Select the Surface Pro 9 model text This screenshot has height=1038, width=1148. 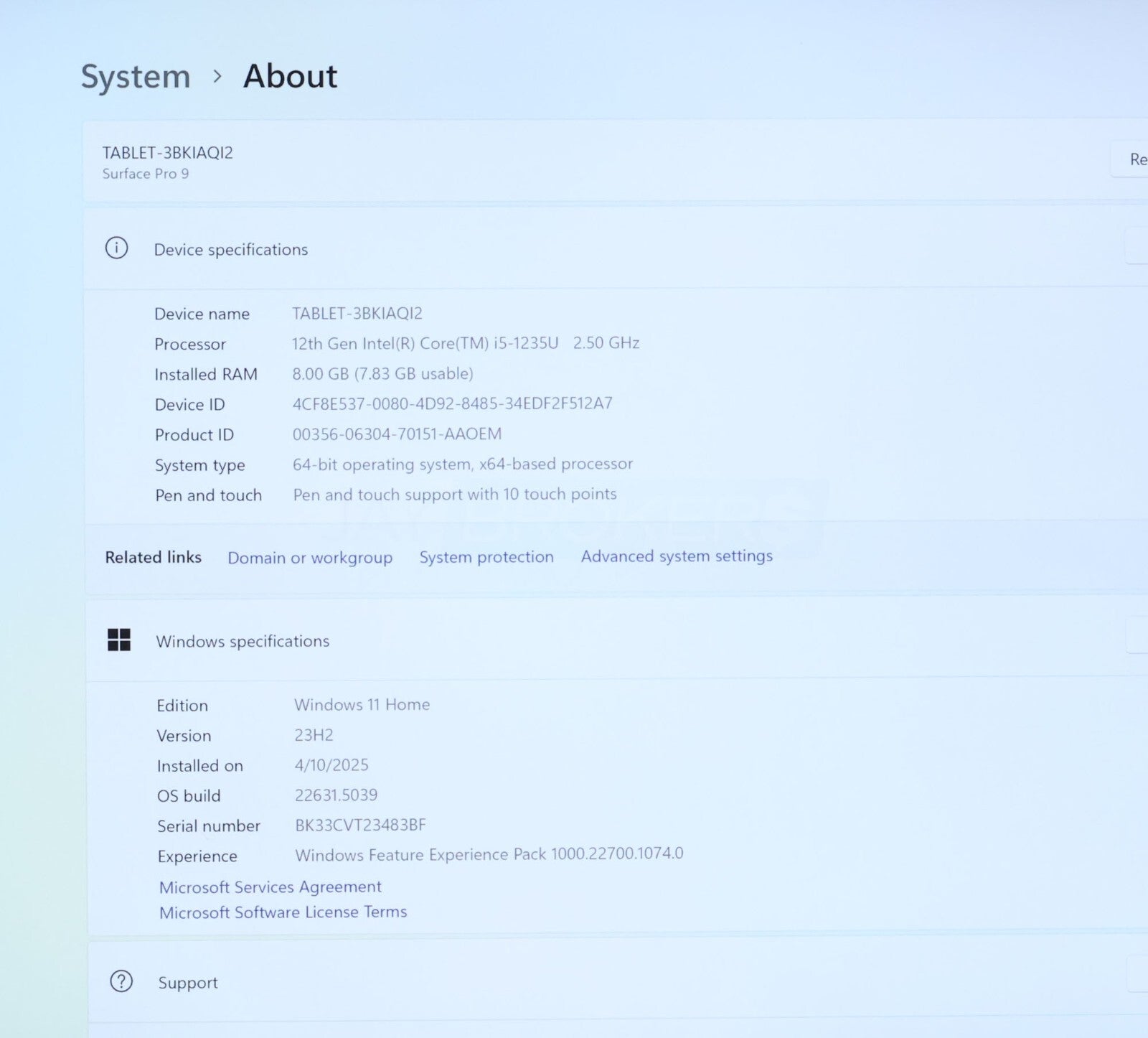coord(146,174)
